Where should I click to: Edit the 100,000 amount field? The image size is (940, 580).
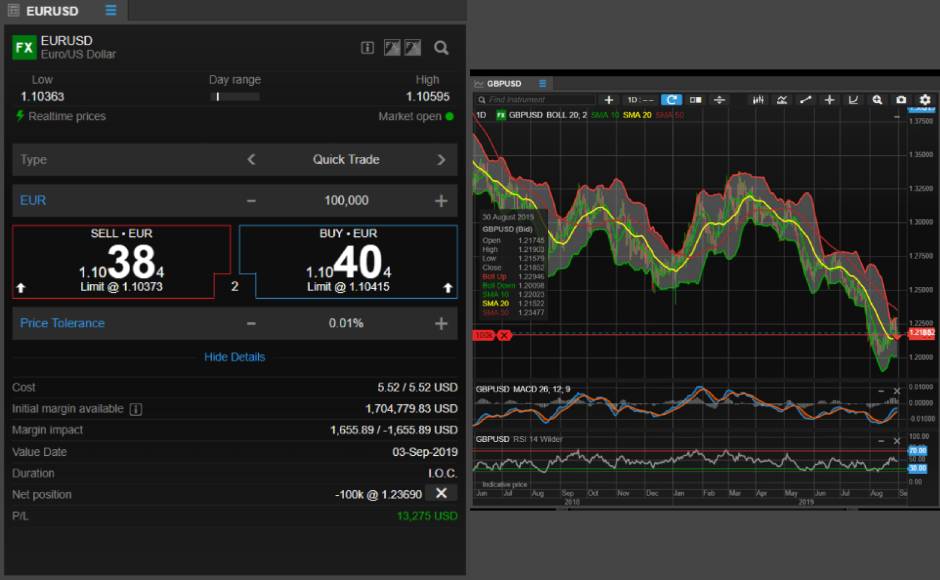[x=347, y=200]
